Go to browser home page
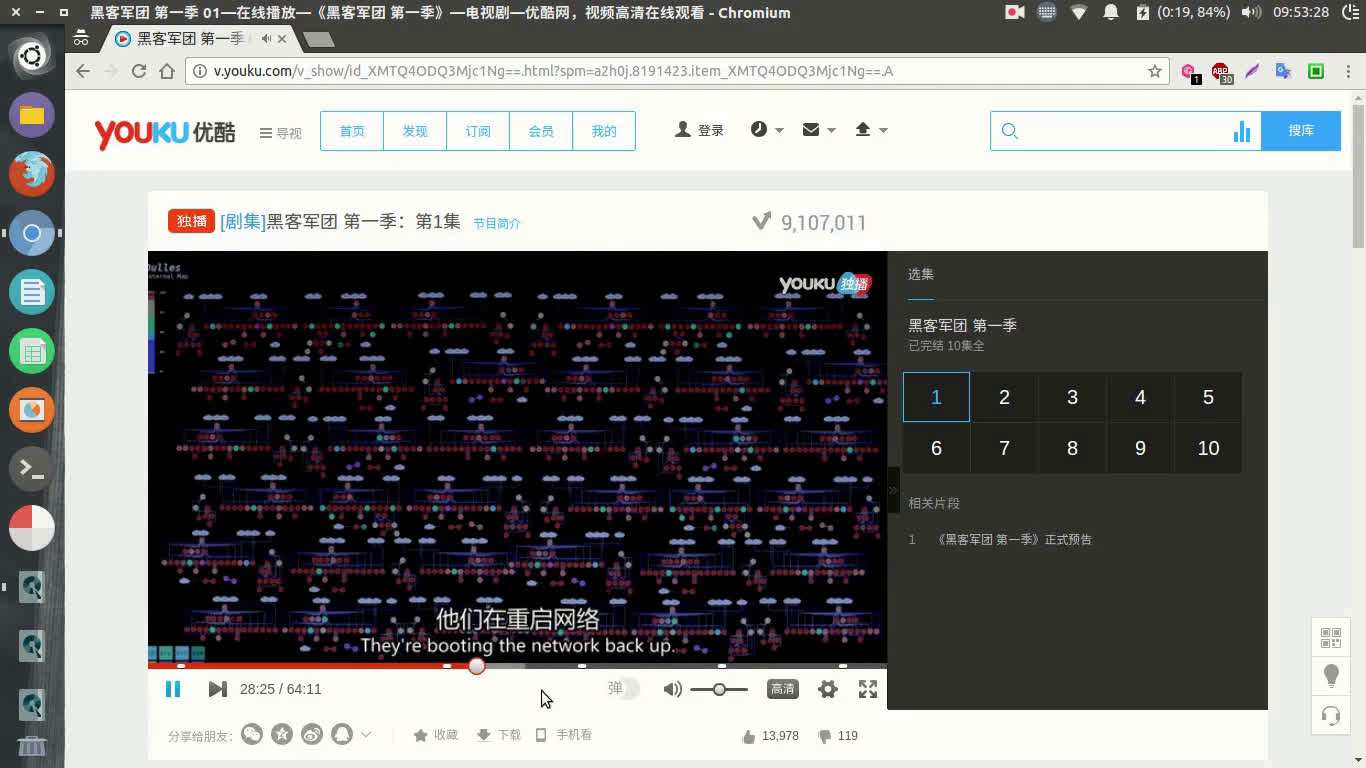Viewport: 1366px width, 768px height. pos(167,71)
